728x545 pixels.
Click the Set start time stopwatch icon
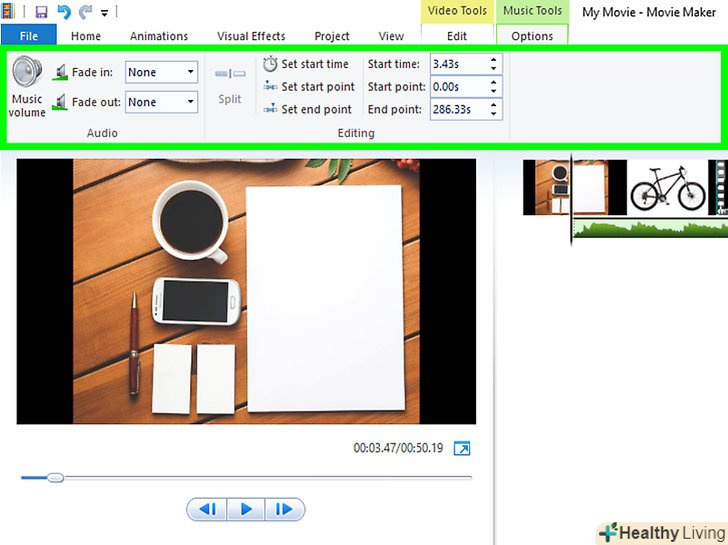pyautogui.click(x=270, y=64)
